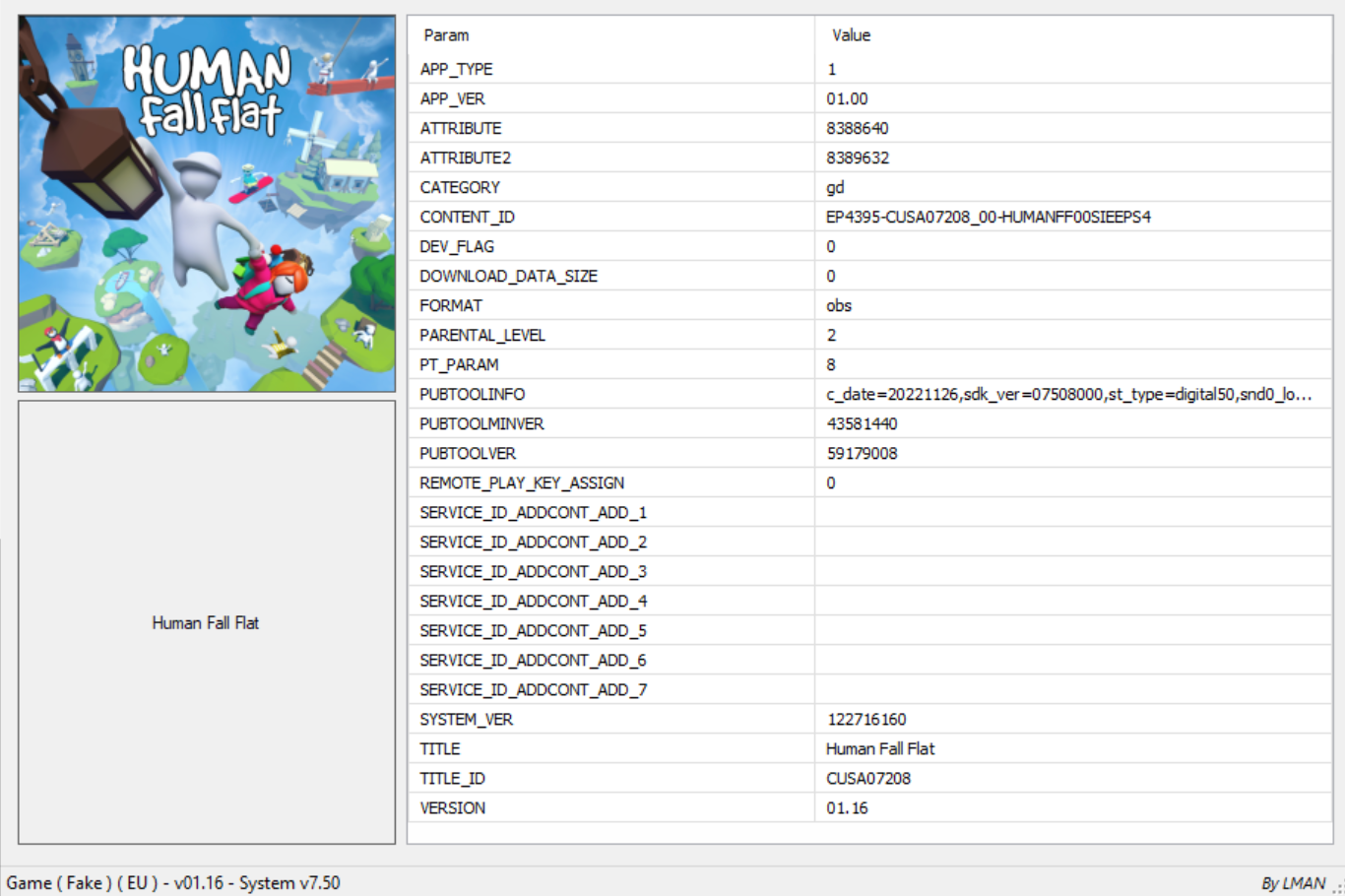Select the PUBTOOLINFO parameter cell
Image resolution: width=1345 pixels, height=896 pixels.
pos(611,394)
